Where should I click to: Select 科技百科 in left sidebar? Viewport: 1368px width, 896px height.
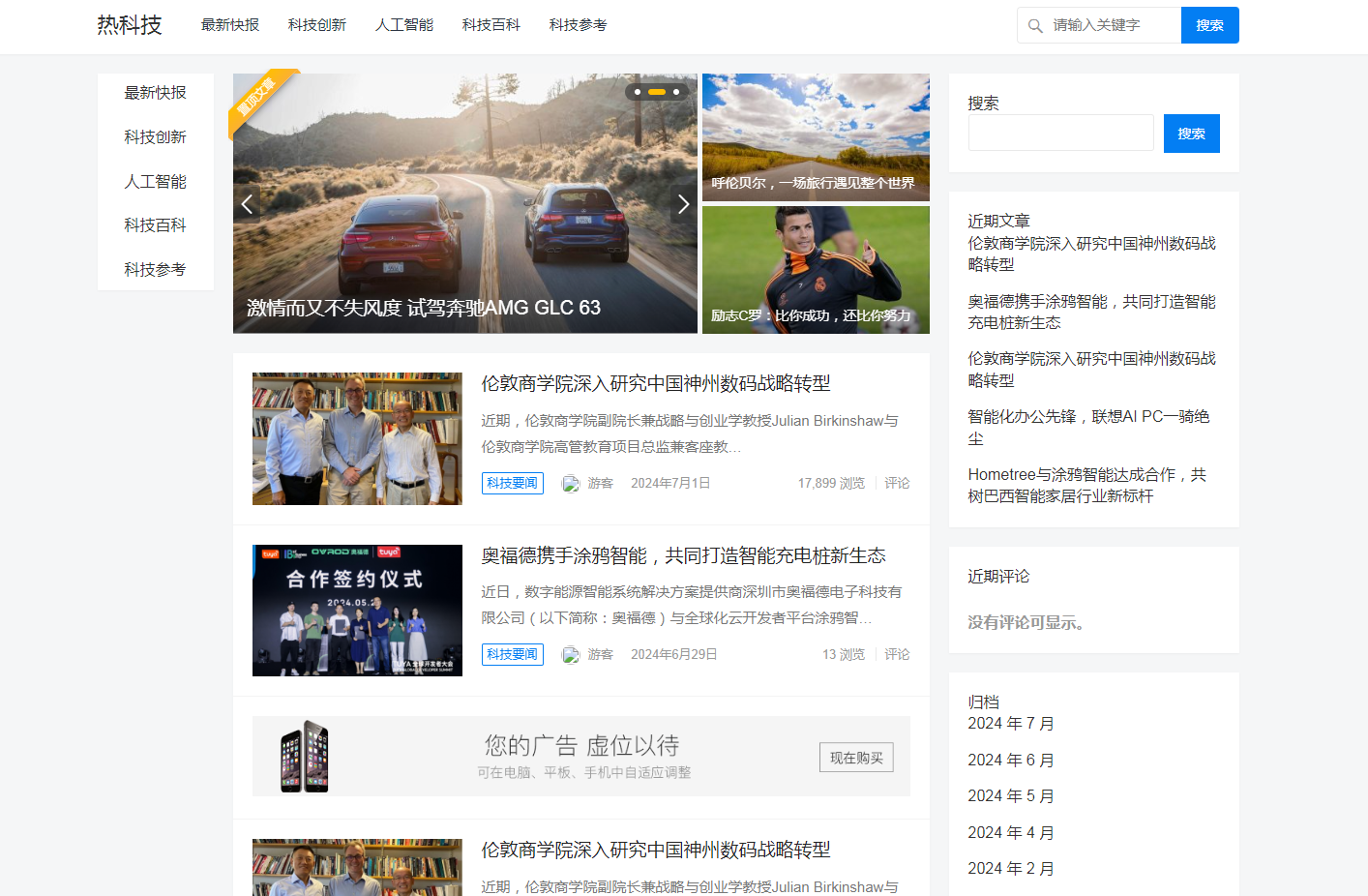(x=156, y=225)
